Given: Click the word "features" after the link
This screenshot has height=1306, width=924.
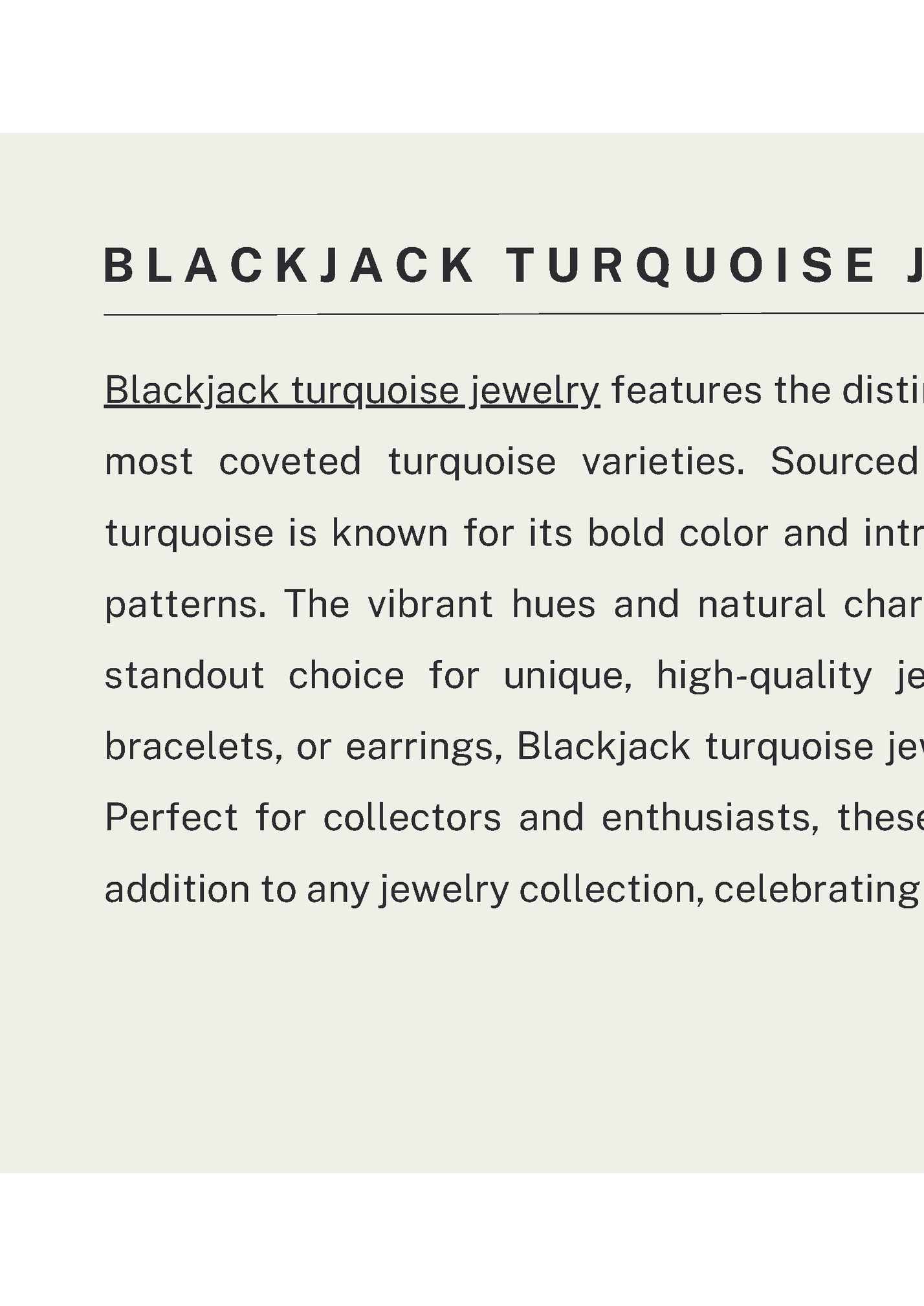Looking at the screenshot, I should point(686,390).
